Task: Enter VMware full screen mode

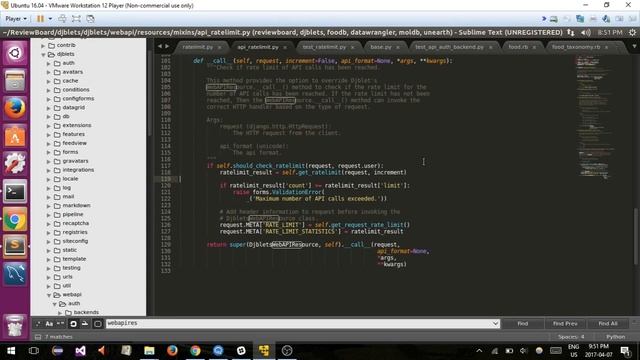Action: (x=76, y=19)
